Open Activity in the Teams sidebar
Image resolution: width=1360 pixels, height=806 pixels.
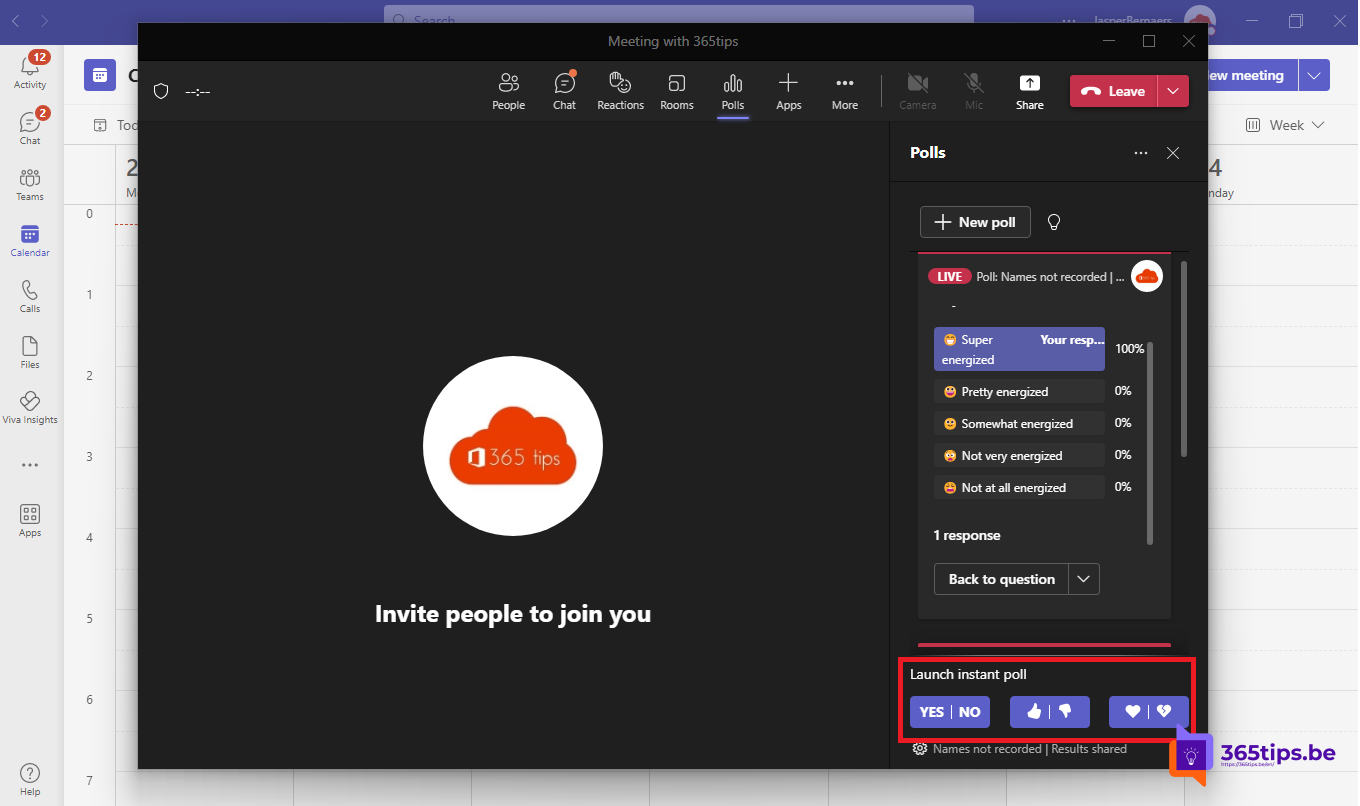point(30,71)
